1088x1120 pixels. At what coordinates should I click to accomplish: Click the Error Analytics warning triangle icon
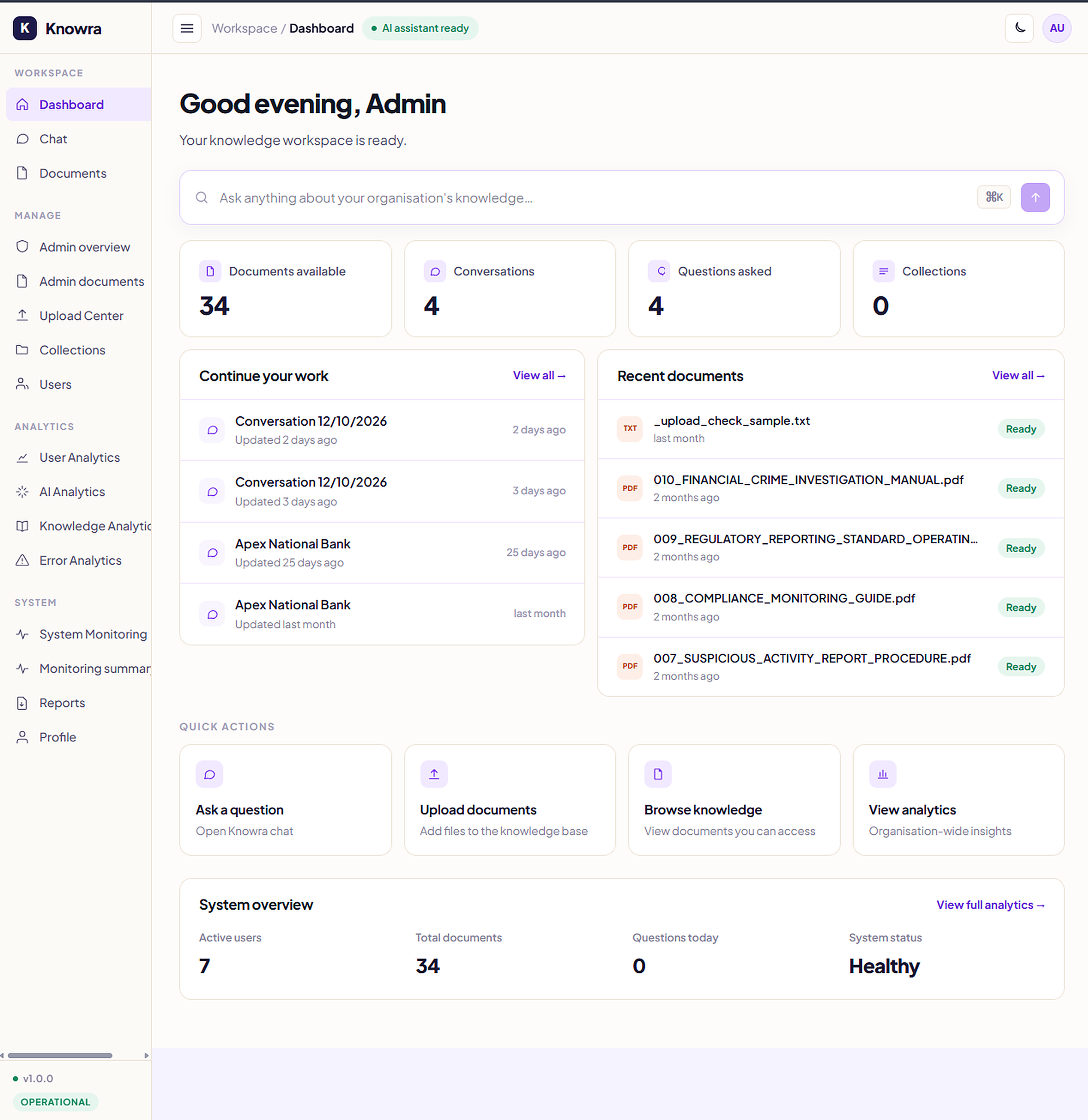click(22, 560)
